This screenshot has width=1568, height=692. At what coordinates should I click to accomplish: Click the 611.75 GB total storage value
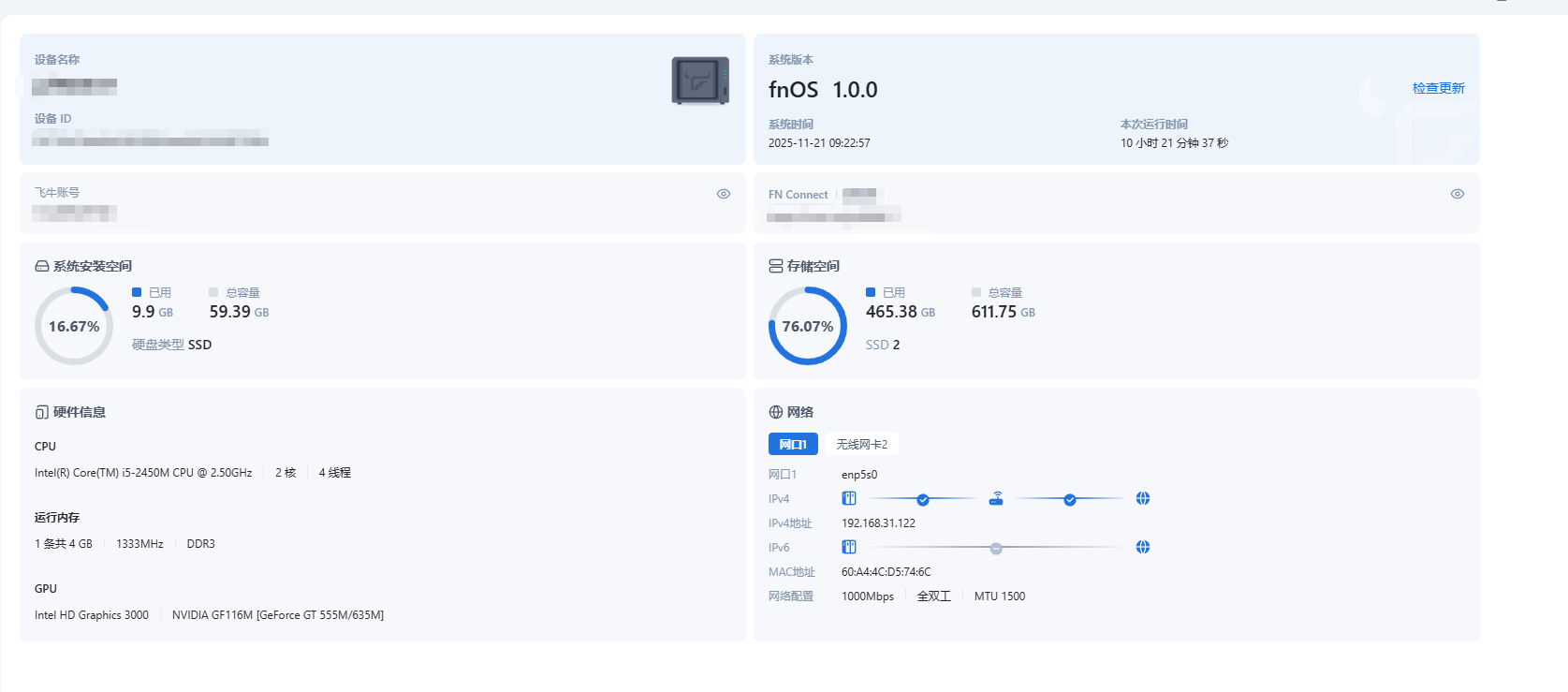click(x=1004, y=312)
